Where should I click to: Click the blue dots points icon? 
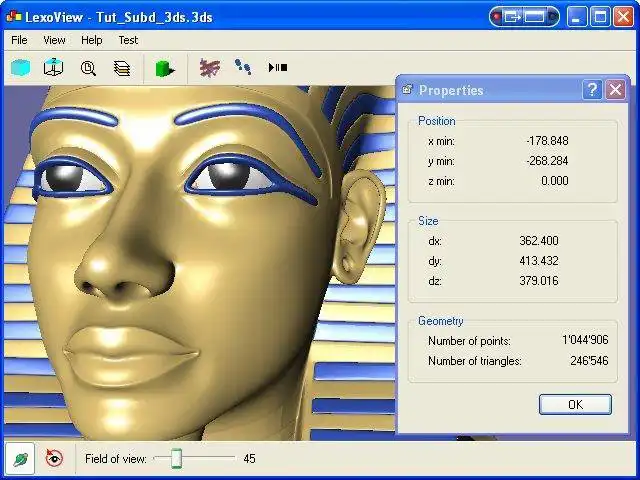click(x=243, y=67)
